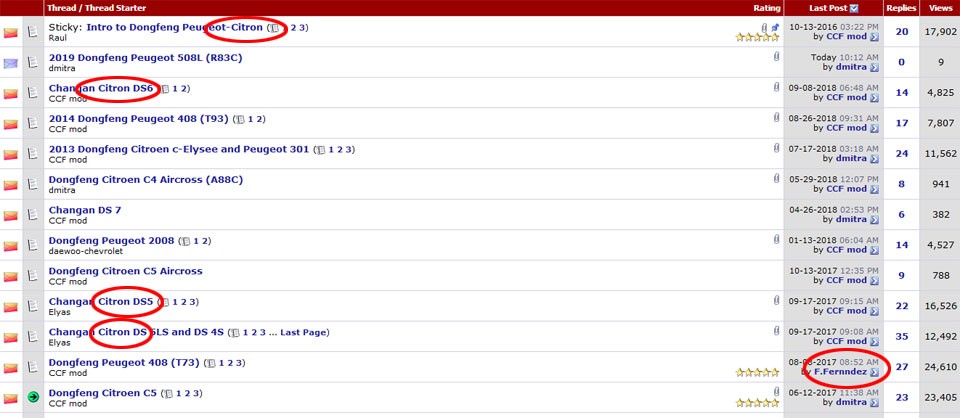Go to page 2 of Dongfeng Peugeot 2008 thread
Screen dimensions: 960x418
click(205, 241)
